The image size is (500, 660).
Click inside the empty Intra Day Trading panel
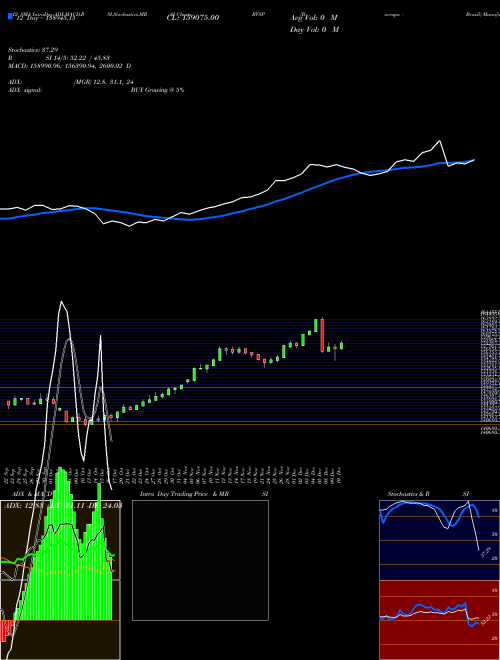point(200,560)
